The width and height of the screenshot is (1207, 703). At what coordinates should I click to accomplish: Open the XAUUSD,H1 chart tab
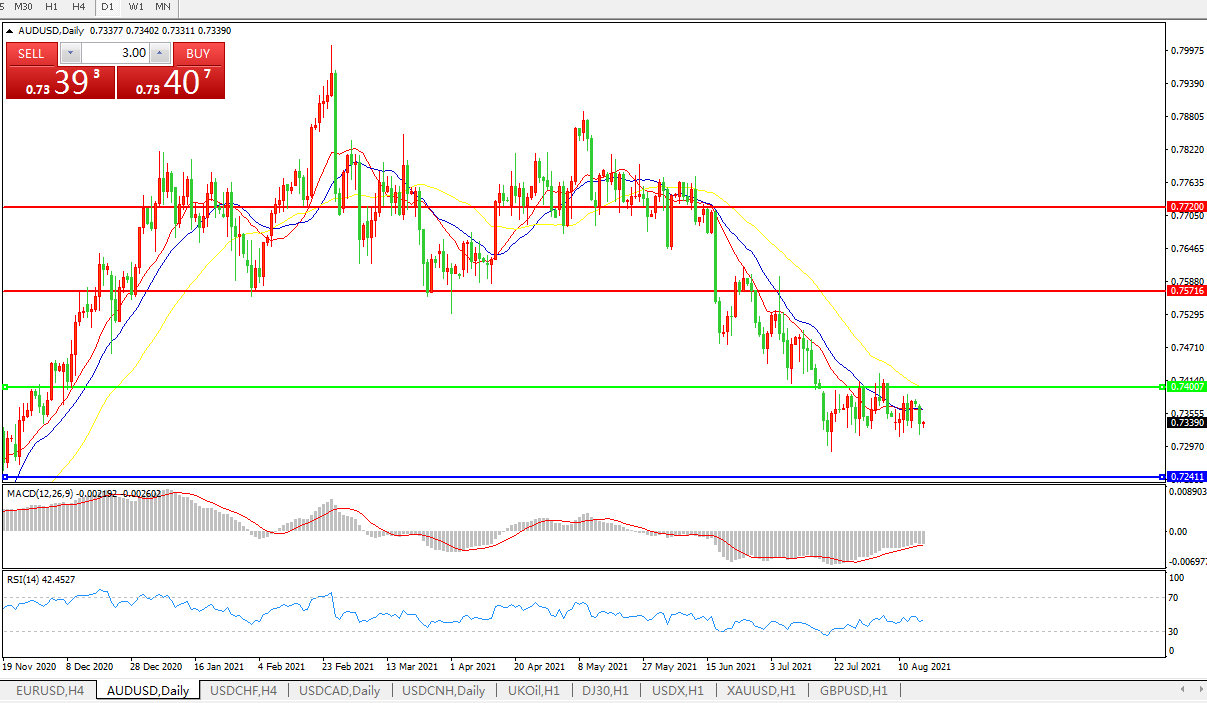[761, 690]
